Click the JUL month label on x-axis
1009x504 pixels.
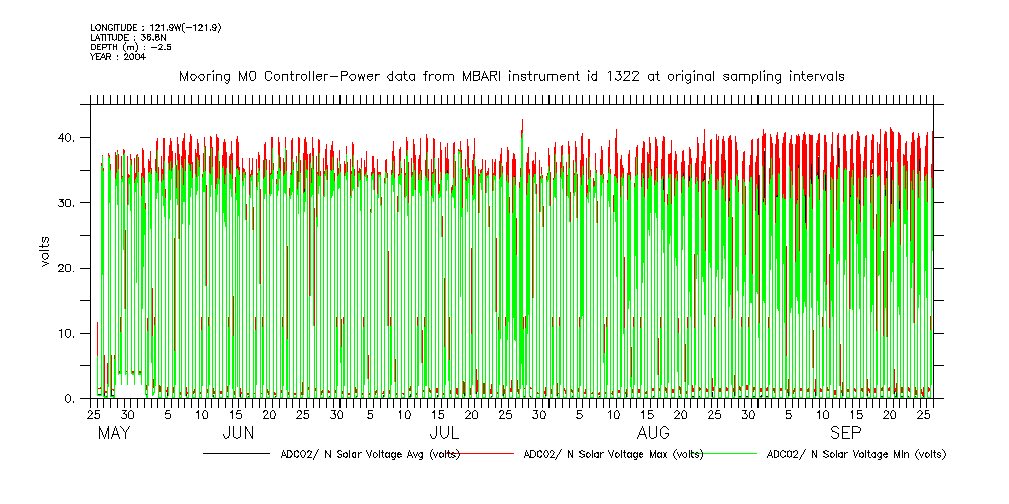click(x=444, y=433)
